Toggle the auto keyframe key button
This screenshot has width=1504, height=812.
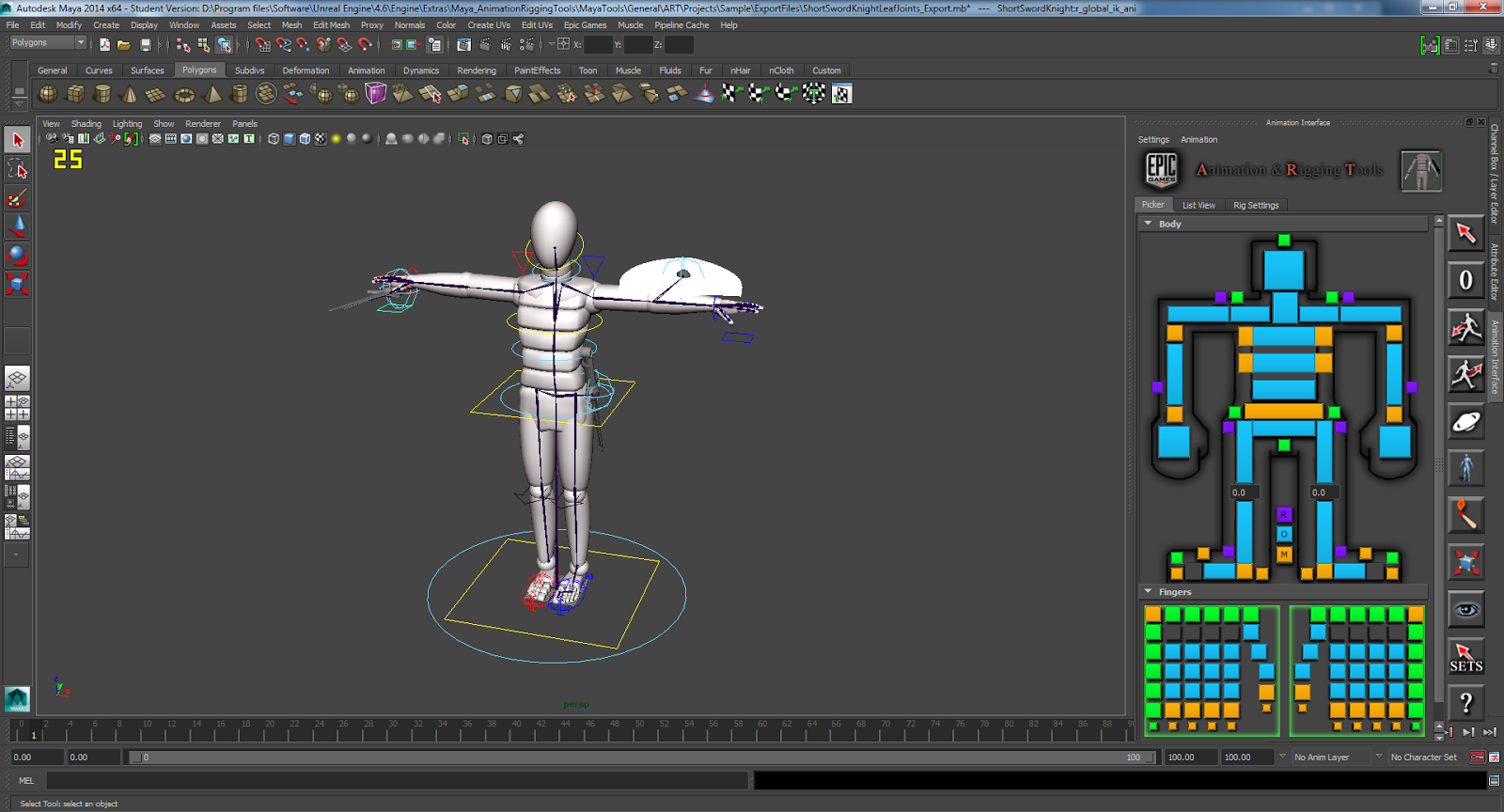[1477, 757]
